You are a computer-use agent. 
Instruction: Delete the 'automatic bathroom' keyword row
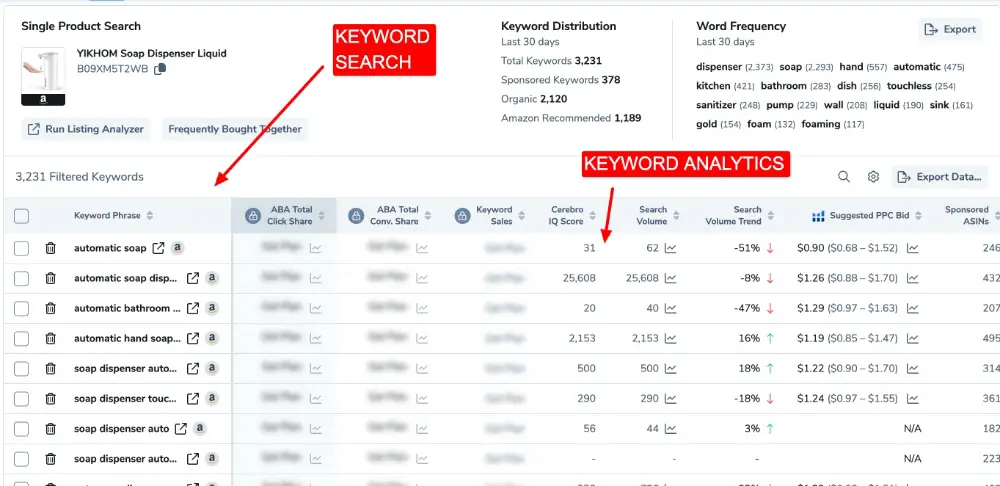50,308
